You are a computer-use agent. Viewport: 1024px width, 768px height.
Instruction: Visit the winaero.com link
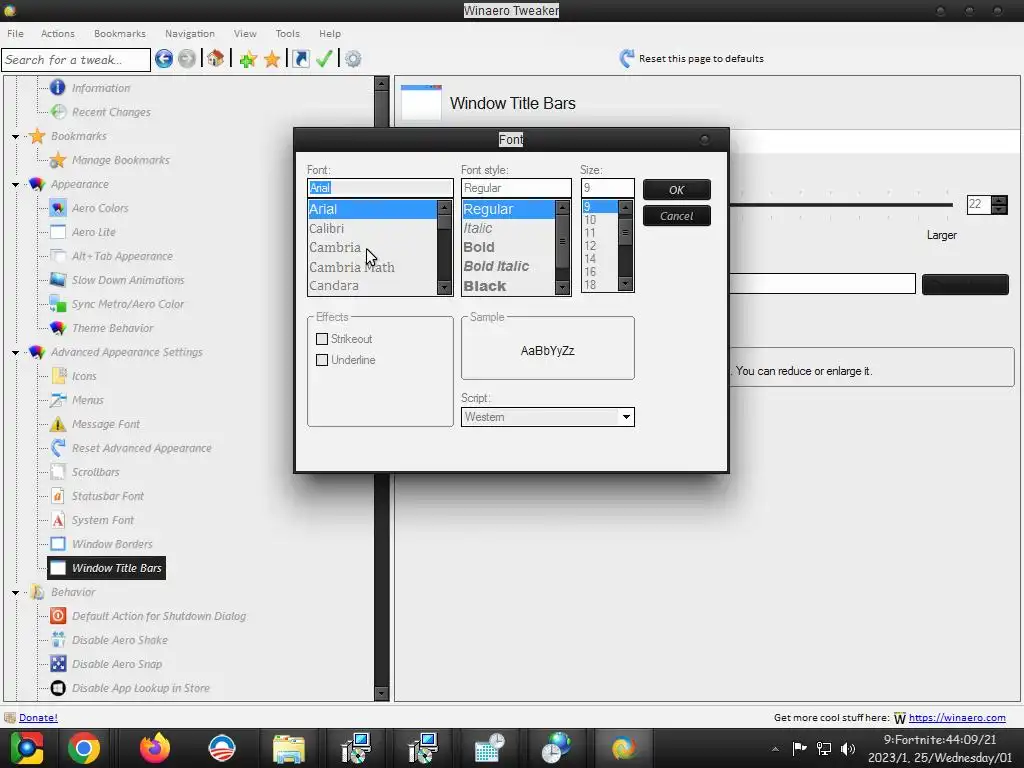pos(957,718)
